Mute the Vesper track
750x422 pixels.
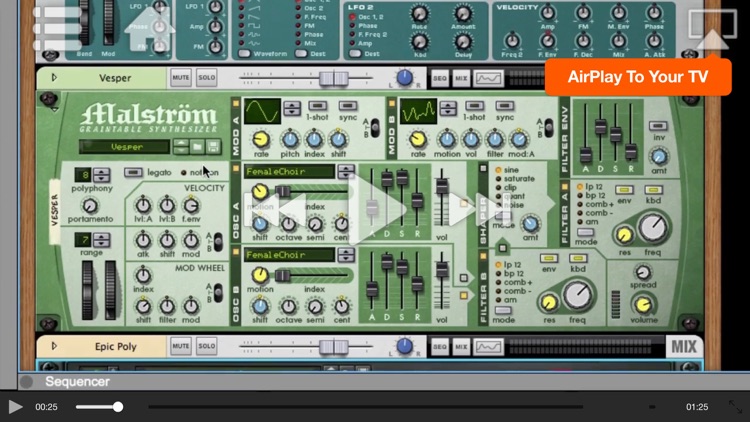[180, 78]
